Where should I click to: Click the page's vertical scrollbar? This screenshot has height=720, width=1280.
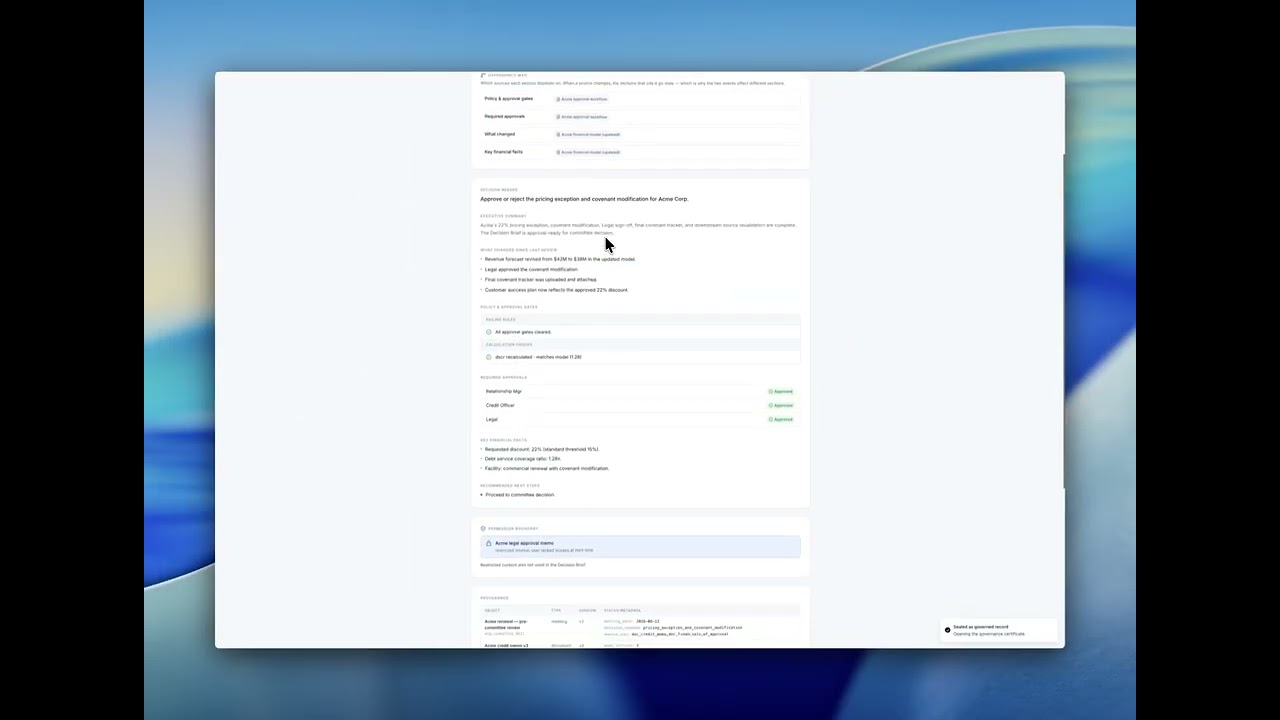coord(1063,320)
